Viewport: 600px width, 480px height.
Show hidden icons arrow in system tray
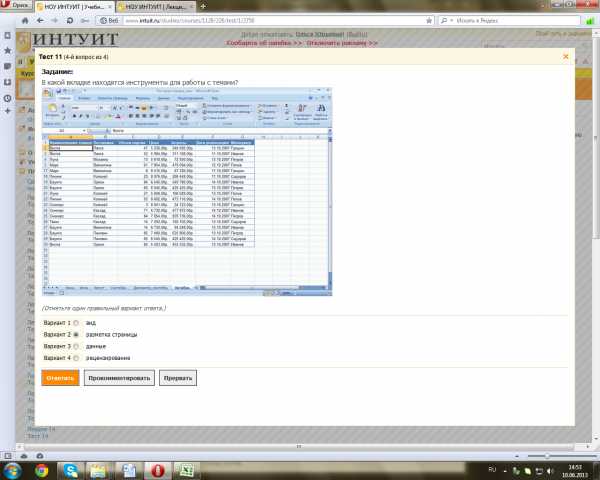(x=505, y=471)
